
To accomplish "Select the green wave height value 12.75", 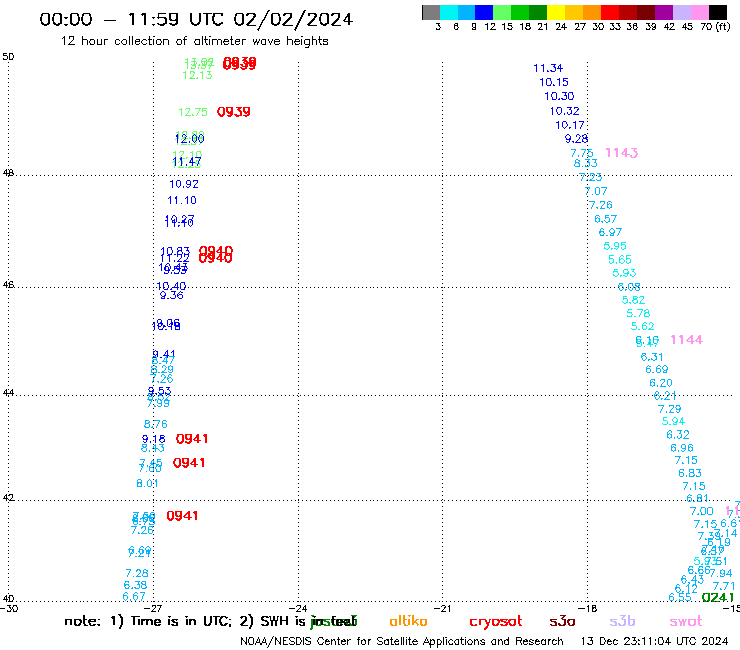I will [x=193, y=112].
